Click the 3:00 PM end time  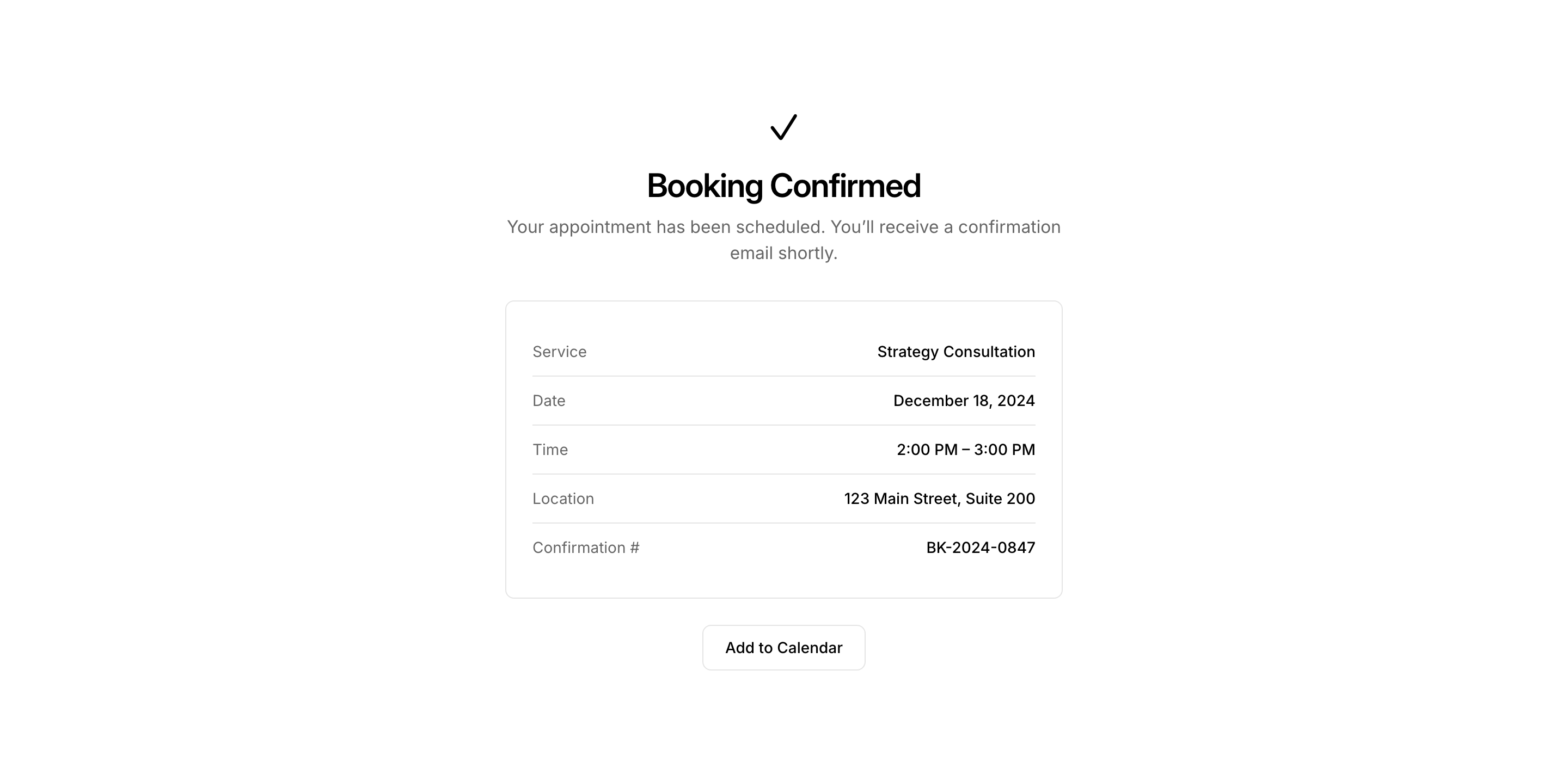(x=1004, y=450)
